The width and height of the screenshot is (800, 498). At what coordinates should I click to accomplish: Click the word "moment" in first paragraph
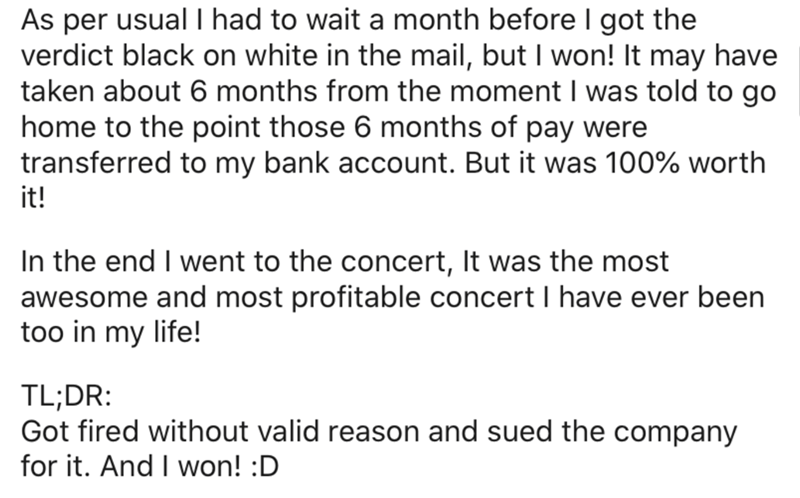tap(505, 92)
